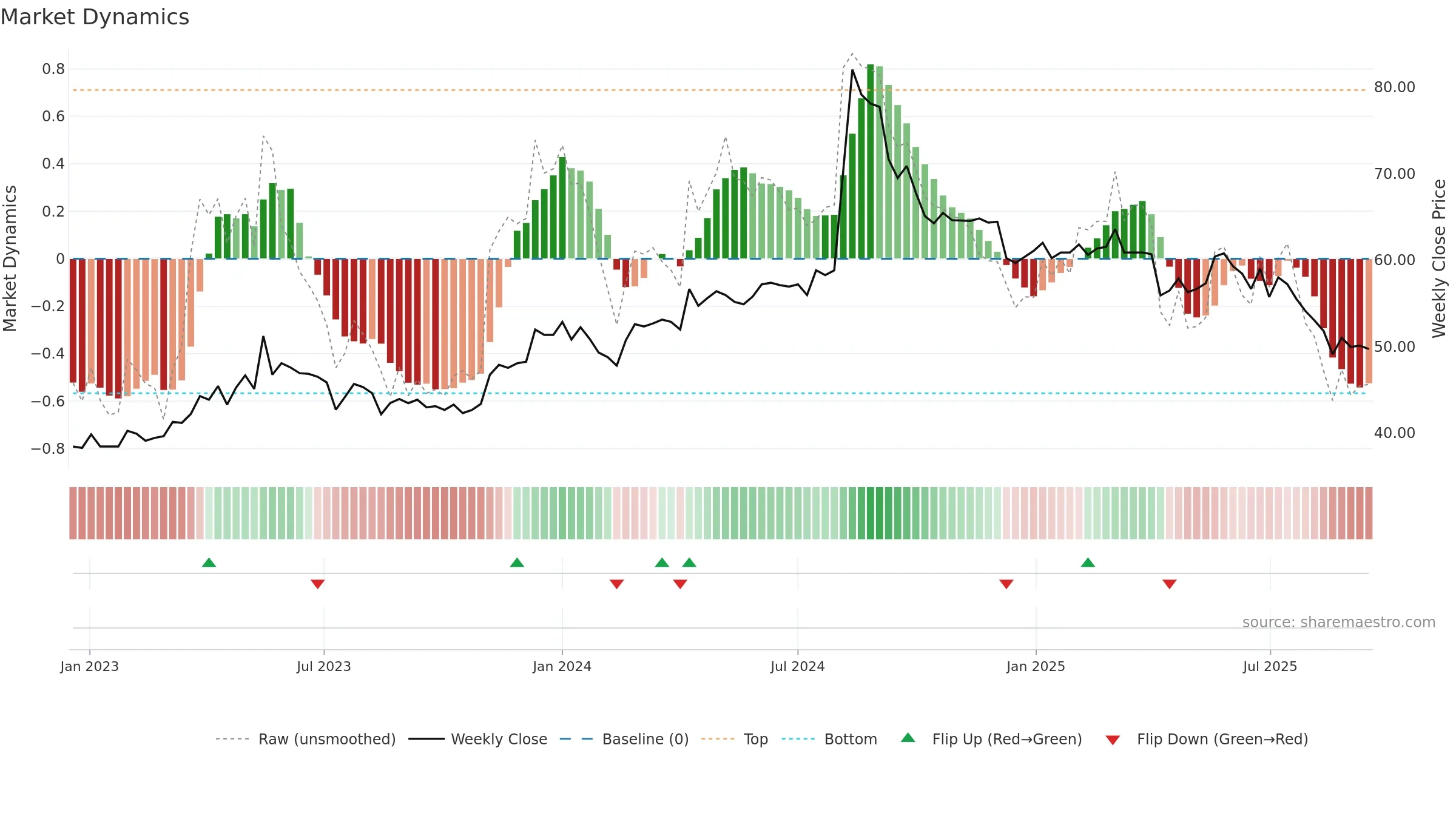Click the 50.00 price-axis tick label
This screenshot has width=1456, height=819.
1395,347
